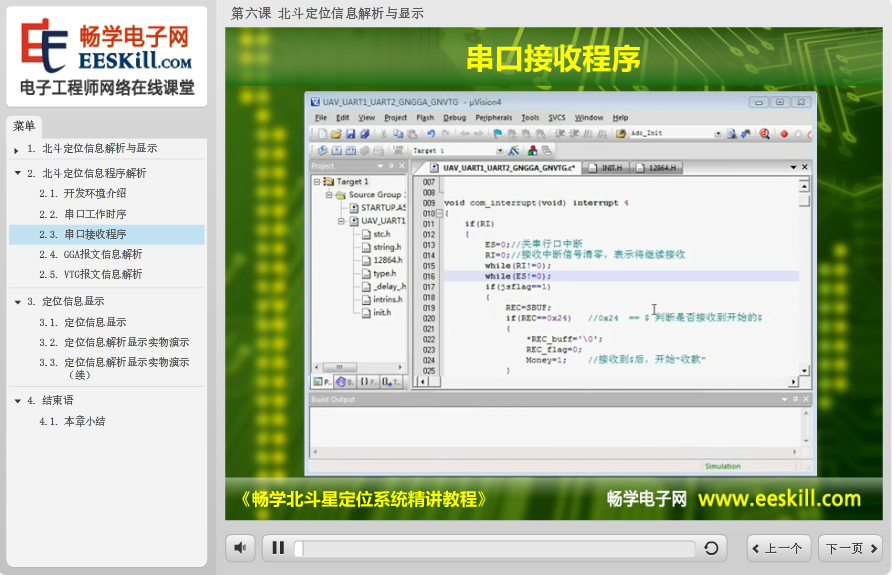Select string.h in project tree

pos(382,247)
